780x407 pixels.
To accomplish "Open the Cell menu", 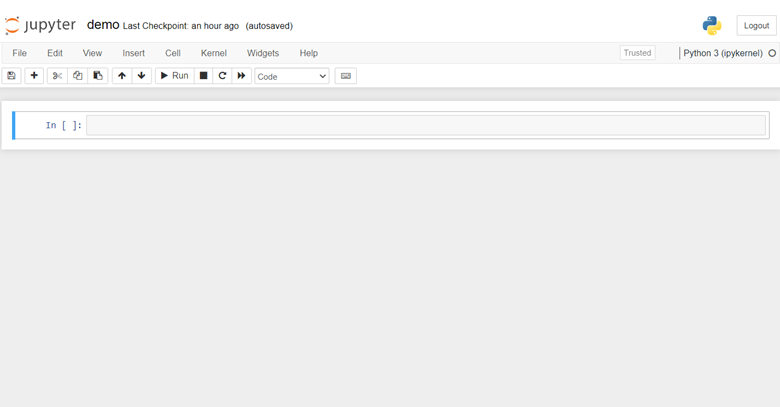I will pyautogui.click(x=173, y=53).
